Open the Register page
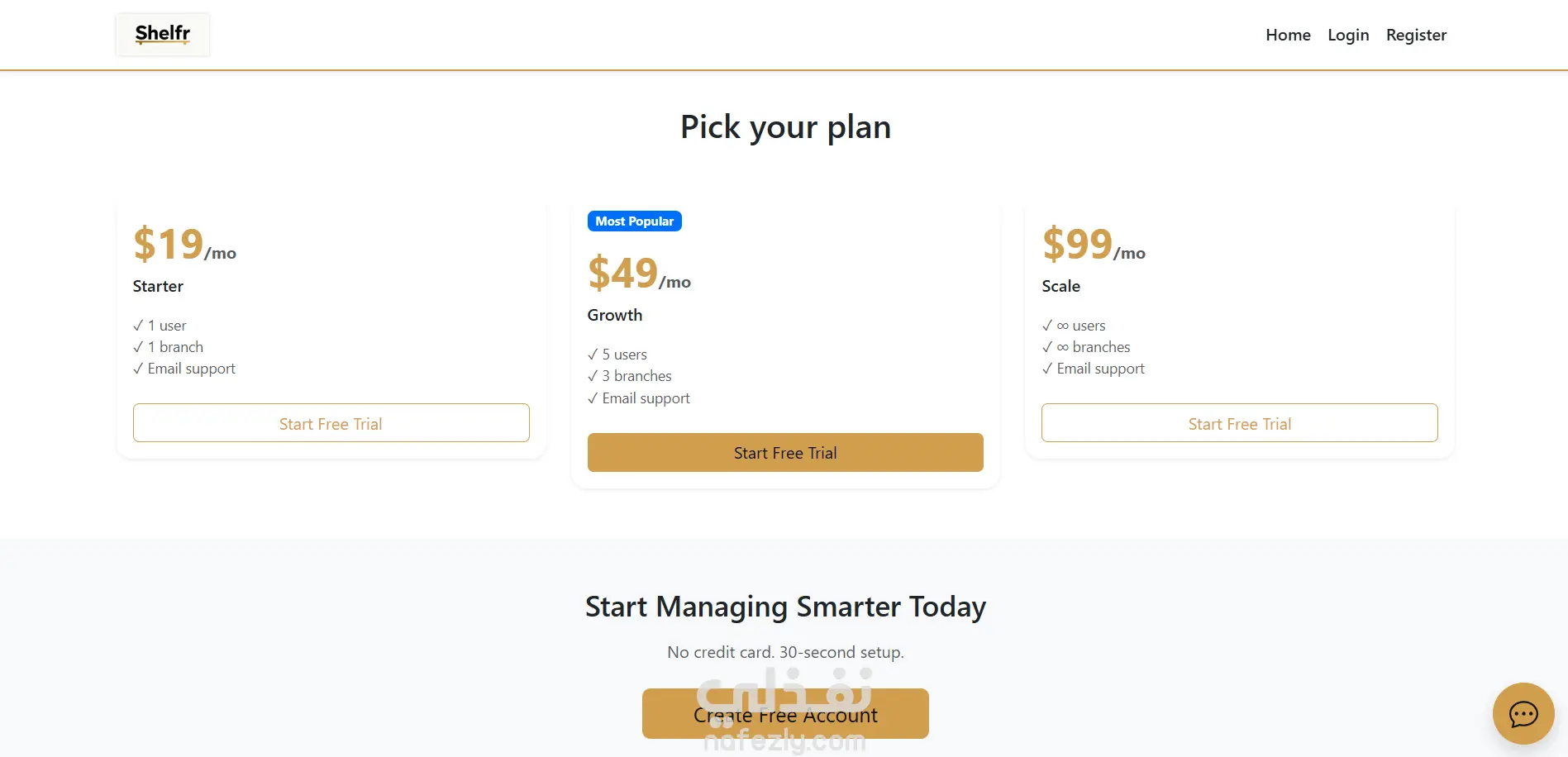The width and height of the screenshot is (1568, 757). pyautogui.click(x=1416, y=35)
